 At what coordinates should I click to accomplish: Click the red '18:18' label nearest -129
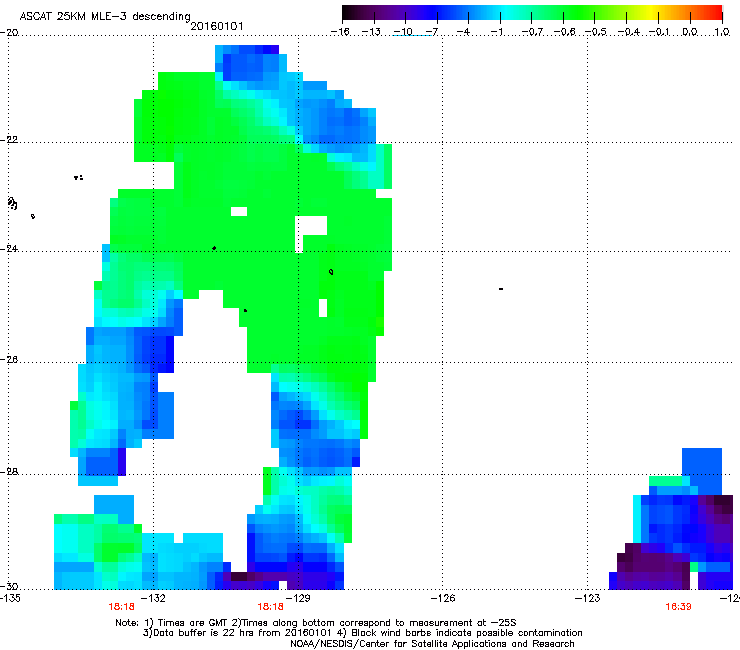[x=270, y=607]
